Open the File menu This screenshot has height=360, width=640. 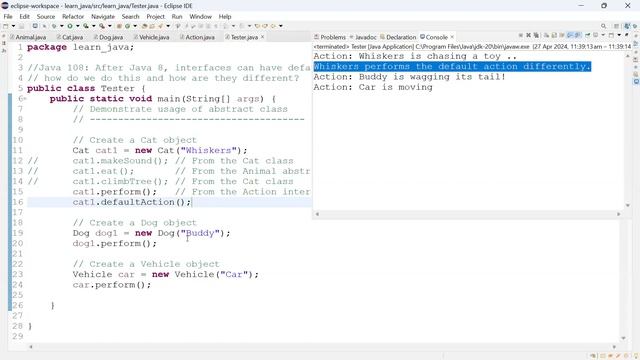[8, 16]
